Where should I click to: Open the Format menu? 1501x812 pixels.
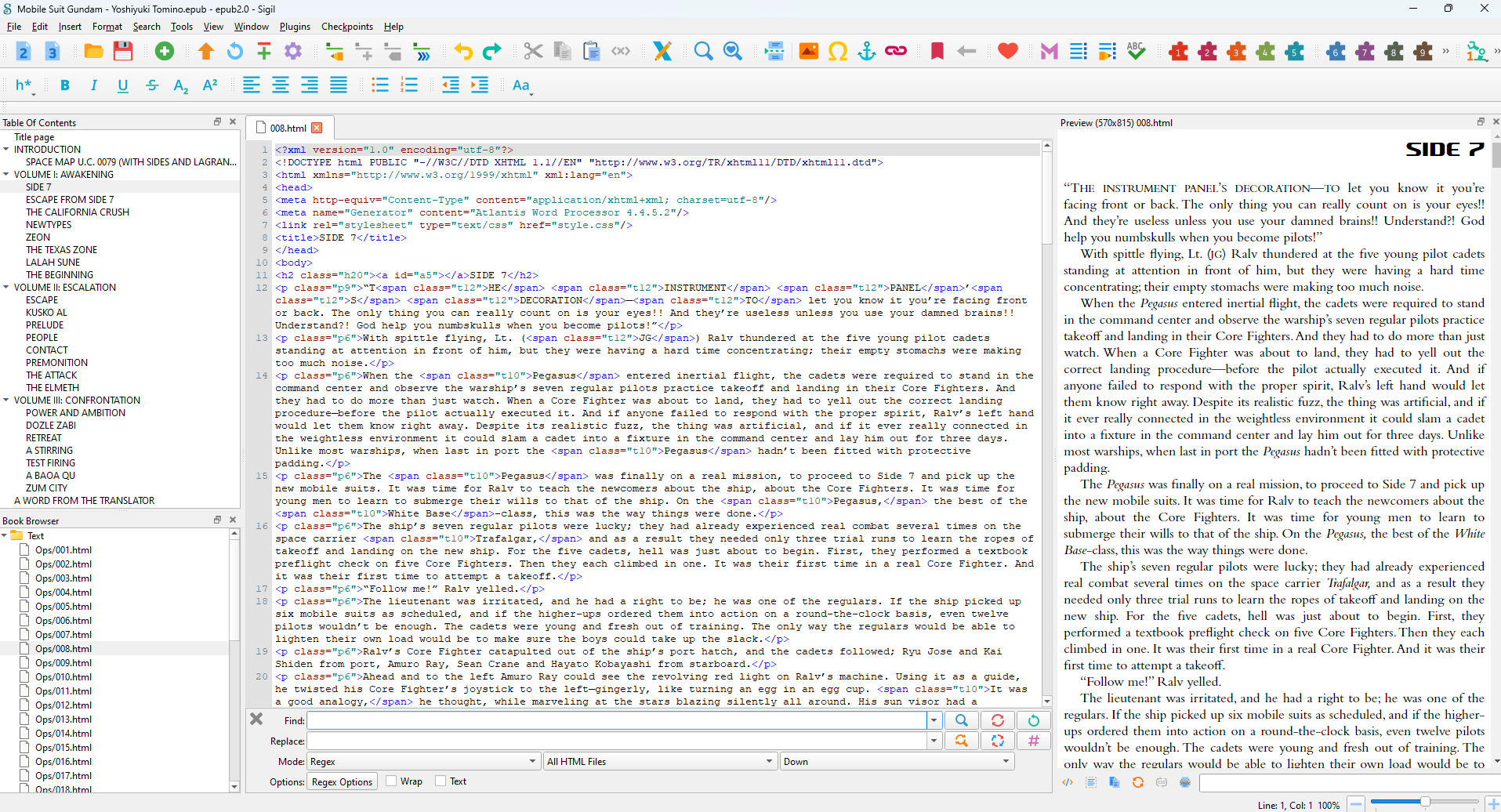coord(107,27)
